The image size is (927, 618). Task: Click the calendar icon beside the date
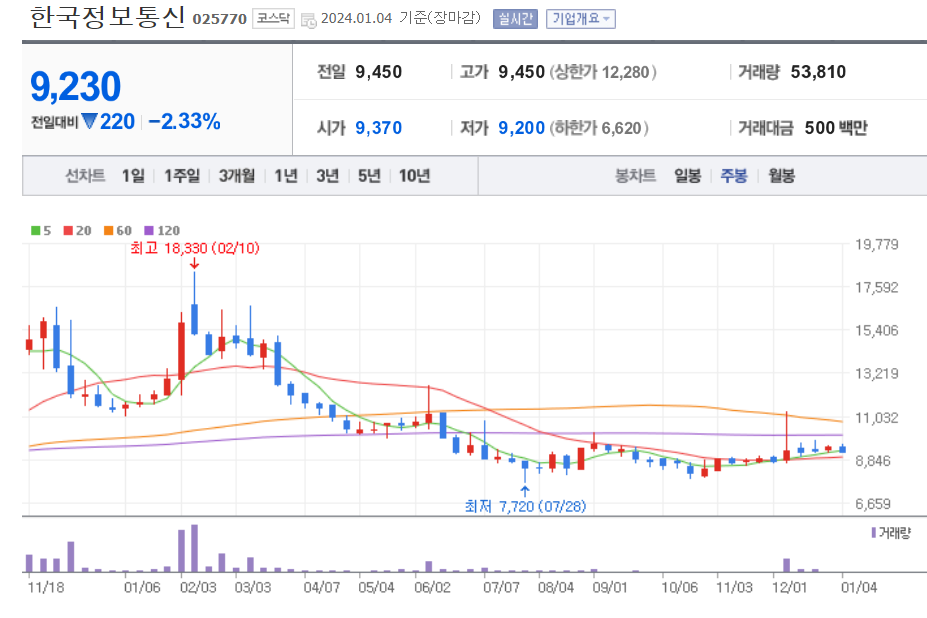309,20
